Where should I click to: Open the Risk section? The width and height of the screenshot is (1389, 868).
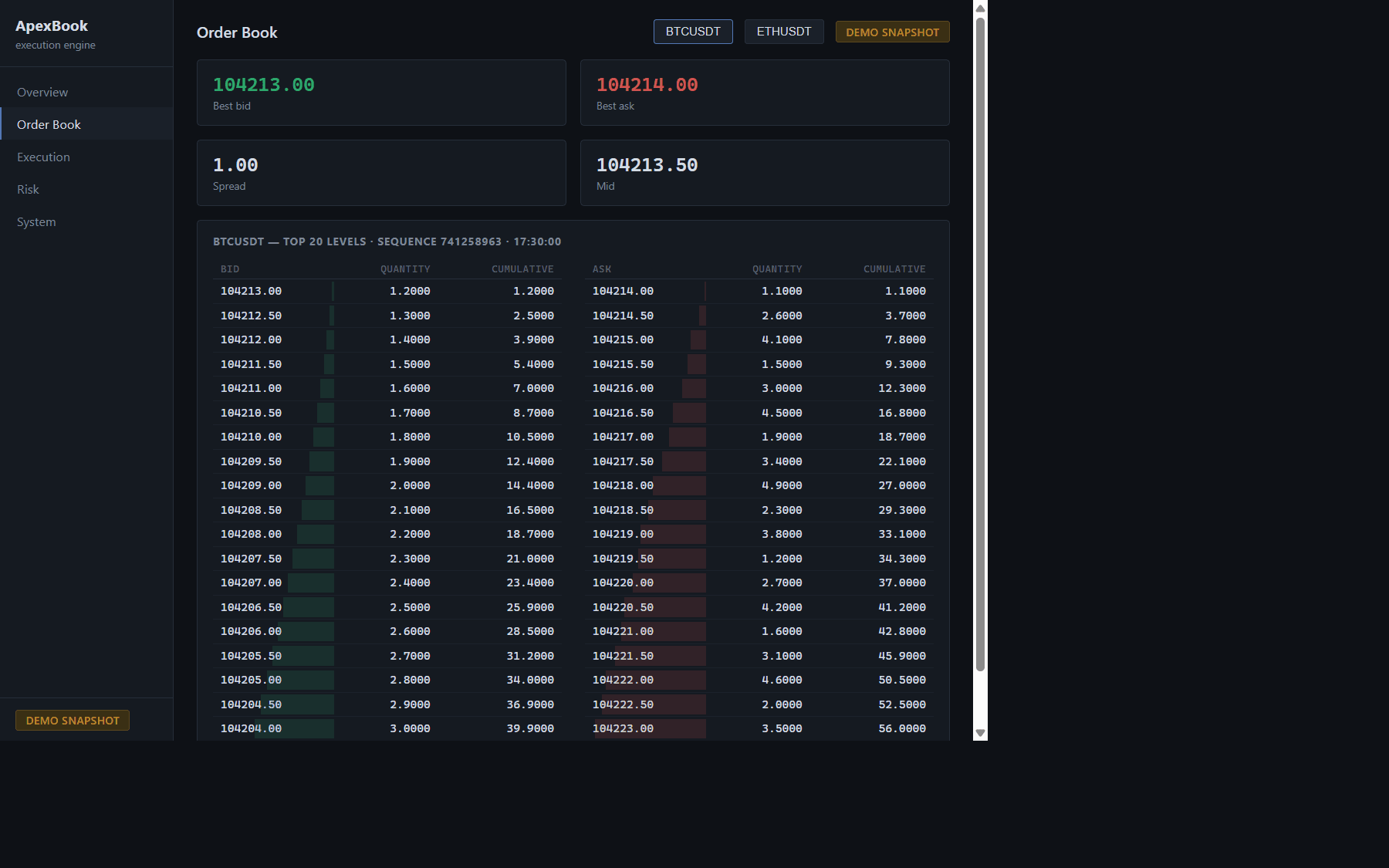(x=86, y=189)
